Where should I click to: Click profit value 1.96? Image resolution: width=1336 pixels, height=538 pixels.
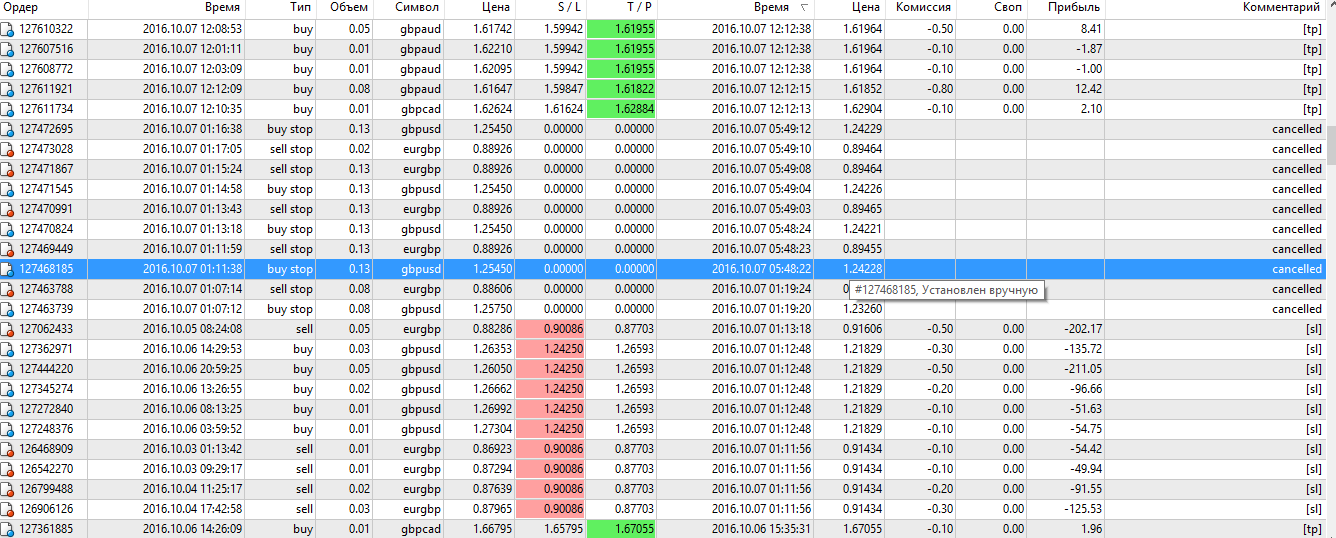[1092, 529]
